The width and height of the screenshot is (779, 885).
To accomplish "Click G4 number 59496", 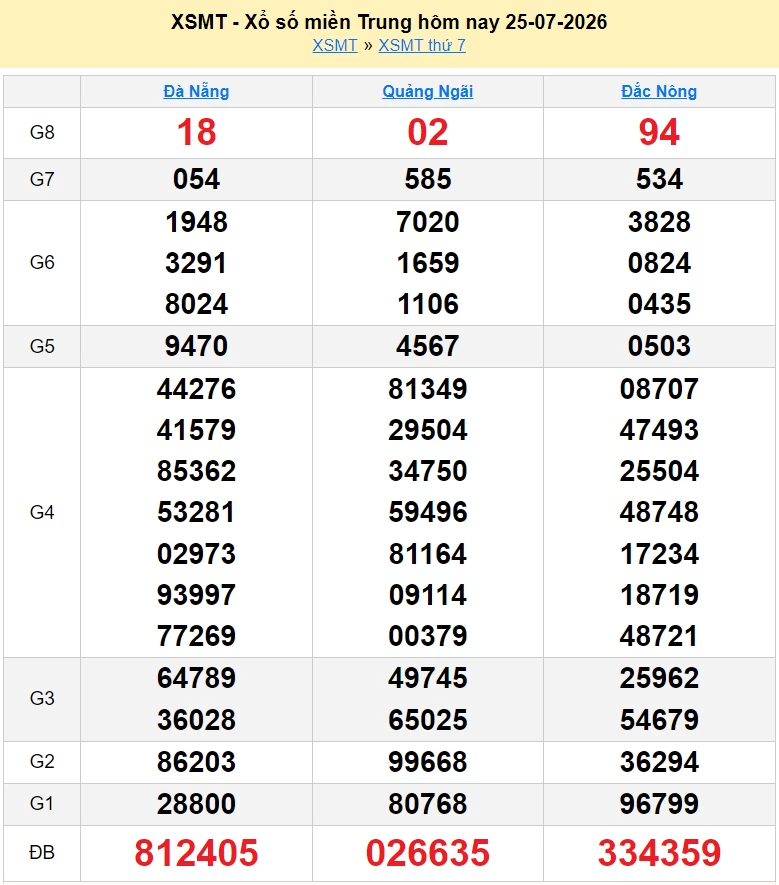I will pyautogui.click(x=428, y=512).
